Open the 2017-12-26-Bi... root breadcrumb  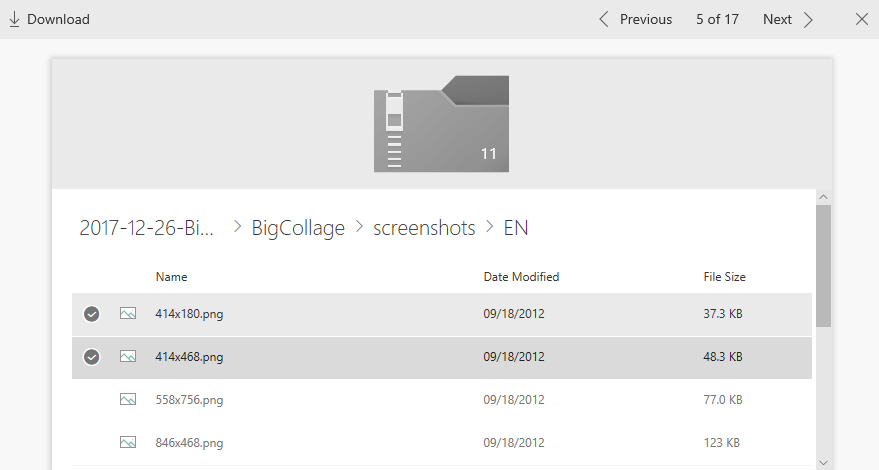pos(147,228)
